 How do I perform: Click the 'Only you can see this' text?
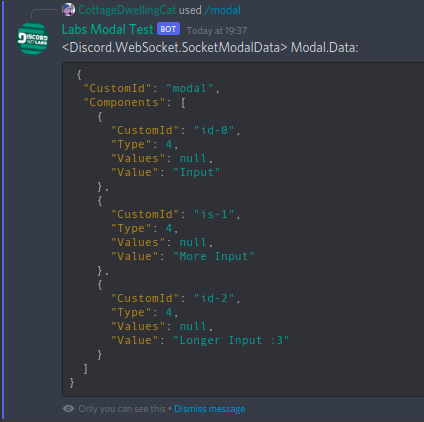122,409
